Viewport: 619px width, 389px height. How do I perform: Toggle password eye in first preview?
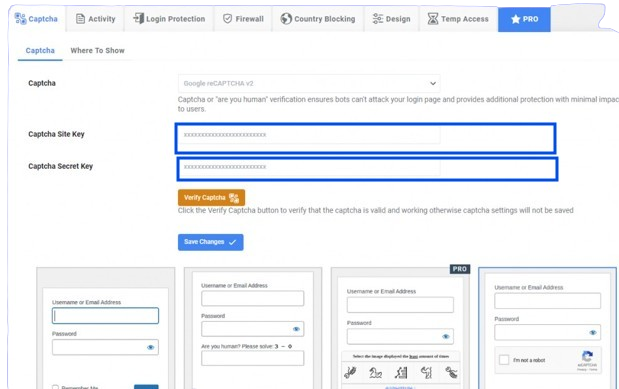click(x=150, y=348)
